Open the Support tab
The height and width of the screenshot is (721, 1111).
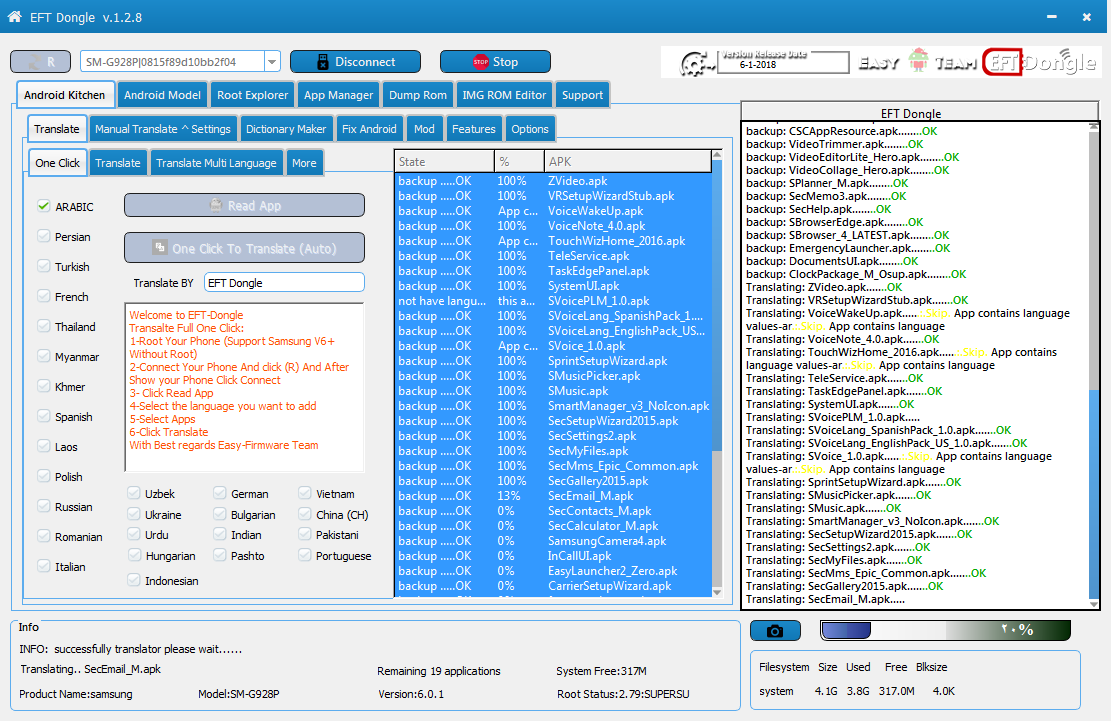(x=582, y=95)
